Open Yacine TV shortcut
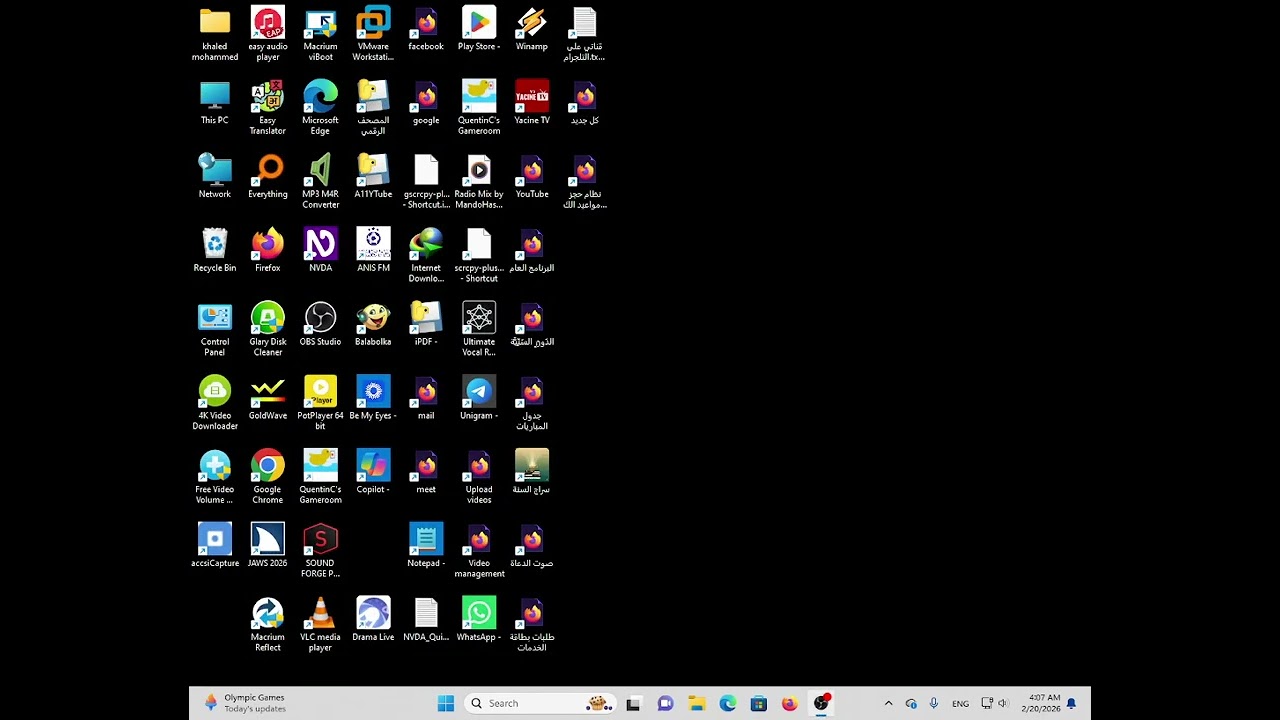 click(x=532, y=103)
